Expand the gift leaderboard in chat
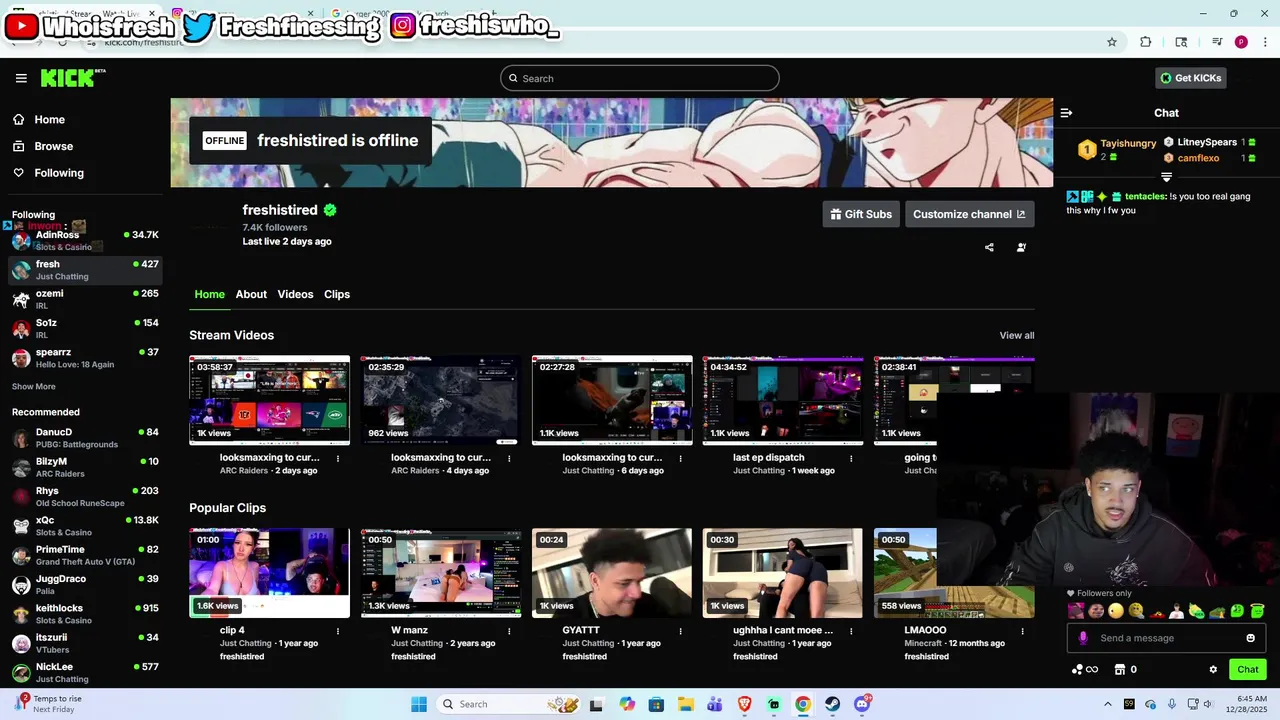The image size is (1280, 720). (x=1166, y=177)
